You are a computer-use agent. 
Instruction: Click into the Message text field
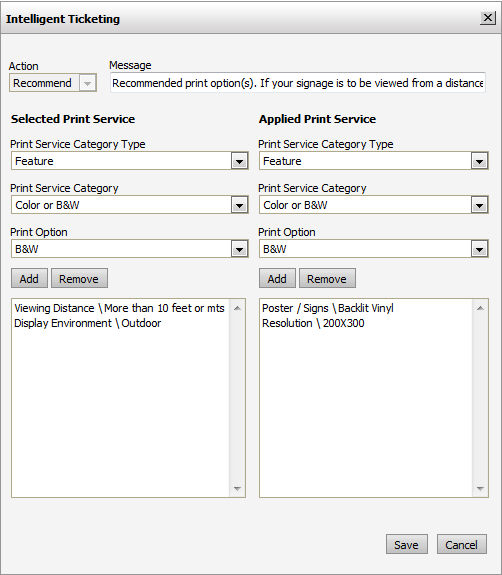[x=298, y=83]
